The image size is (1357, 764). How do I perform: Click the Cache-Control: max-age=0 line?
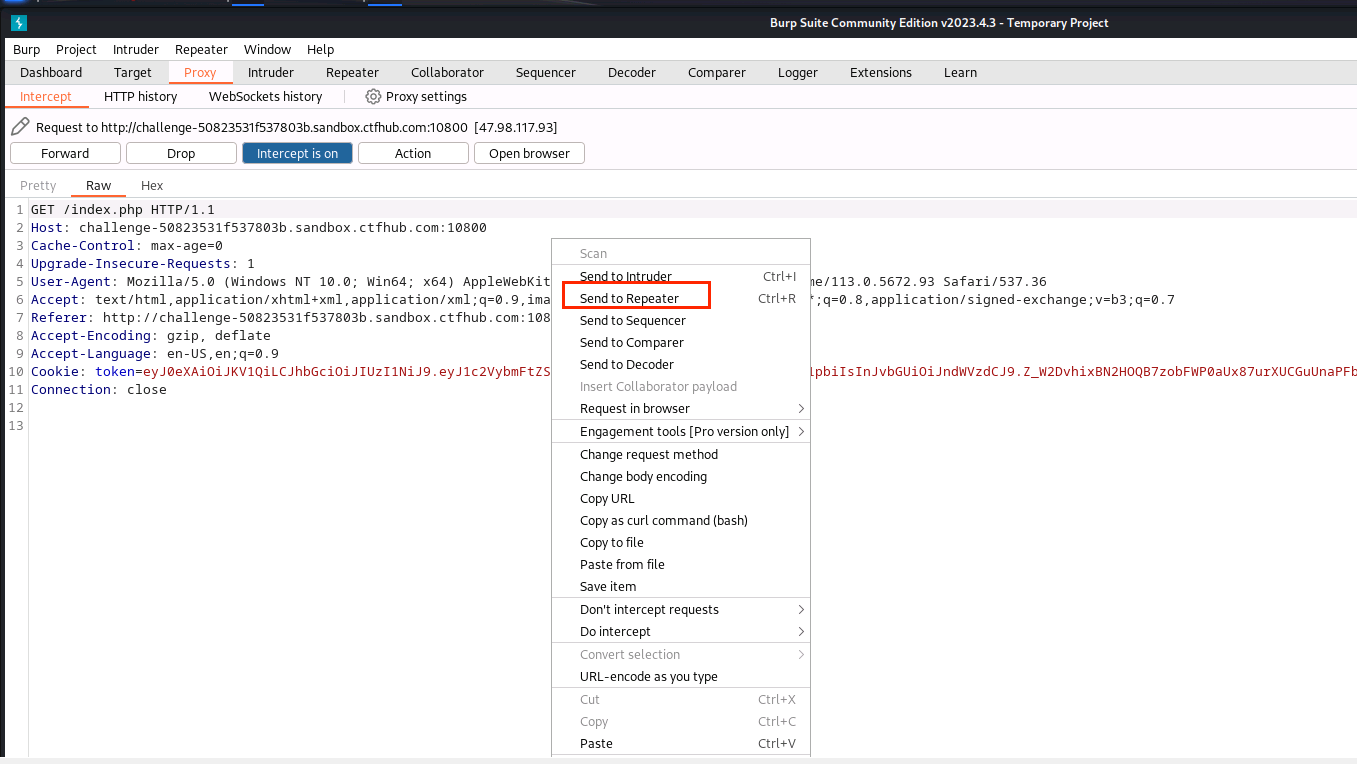[x=127, y=245]
